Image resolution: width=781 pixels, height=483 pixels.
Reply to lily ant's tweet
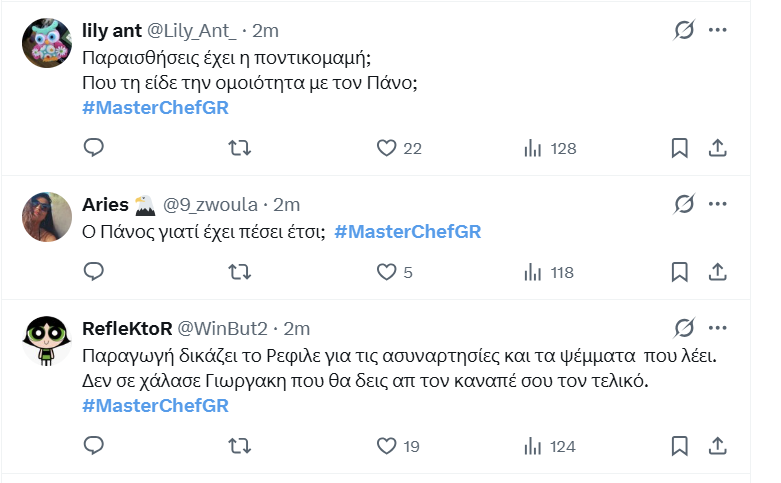[x=94, y=148]
